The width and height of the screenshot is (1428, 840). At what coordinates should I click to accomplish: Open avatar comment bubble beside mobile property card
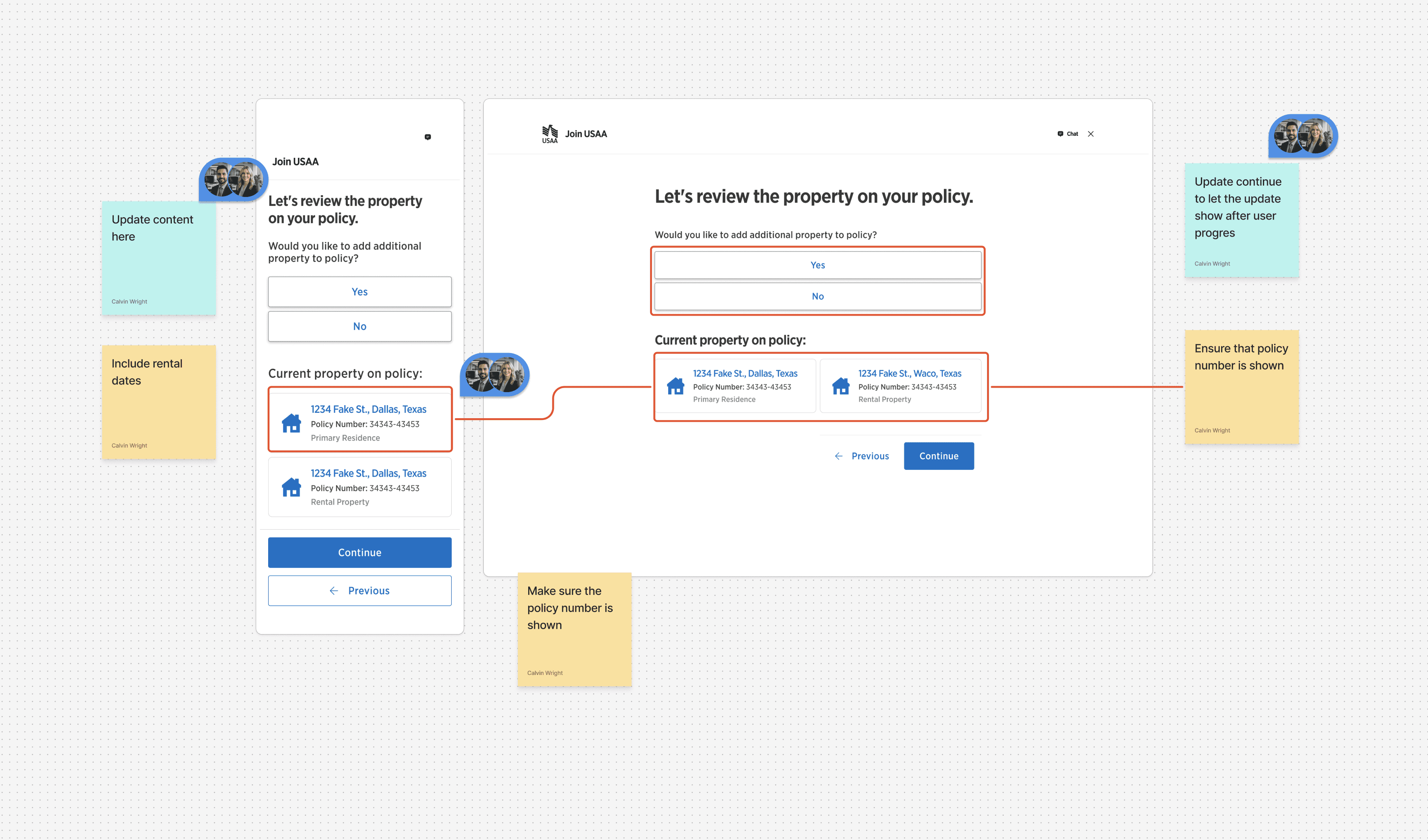[494, 375]
